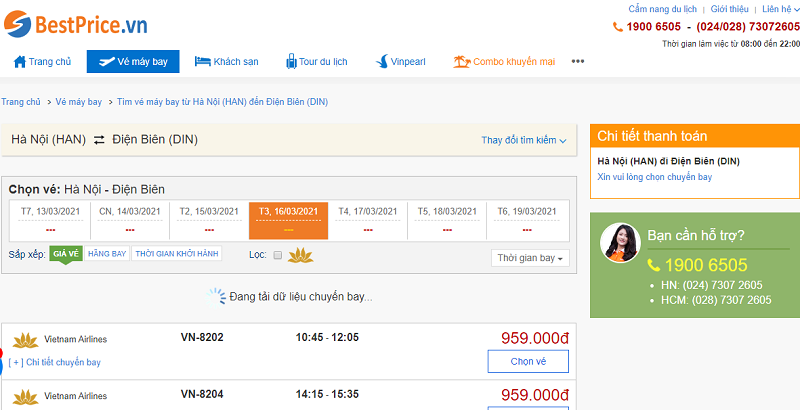Click the home icon beside Trang chủ

(x=19, y=62)
